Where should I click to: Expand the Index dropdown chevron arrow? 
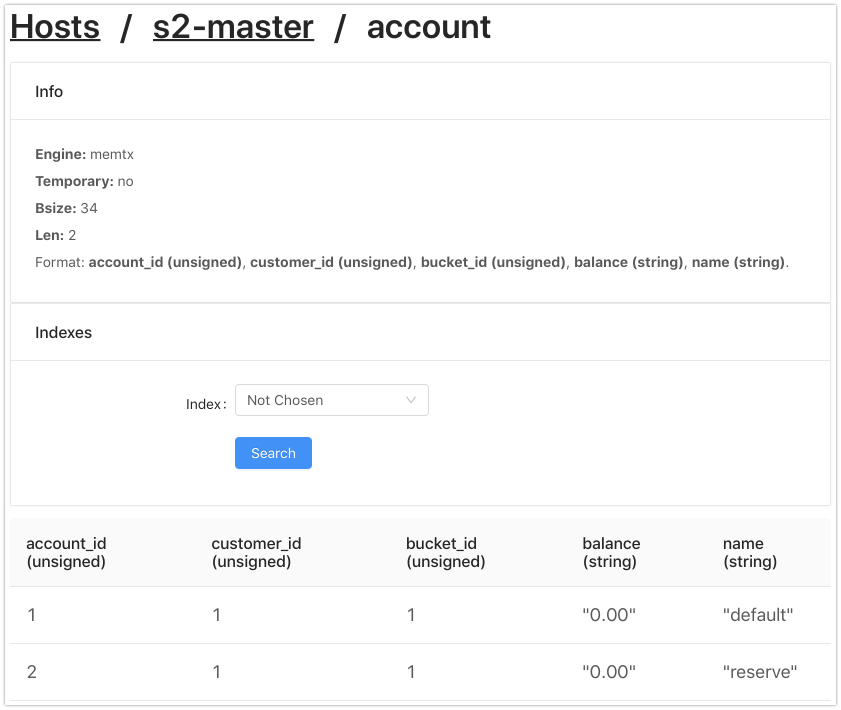pyautogui.click(x=411, y=400)
